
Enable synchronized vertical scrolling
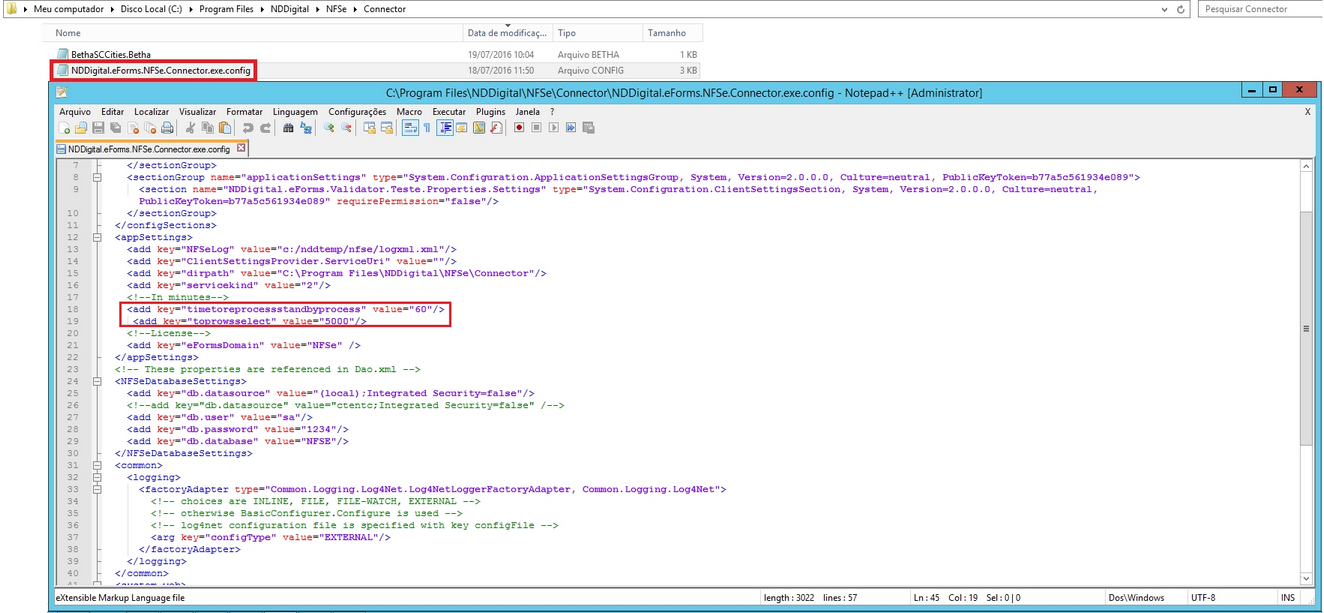click(x=368, y=127)
